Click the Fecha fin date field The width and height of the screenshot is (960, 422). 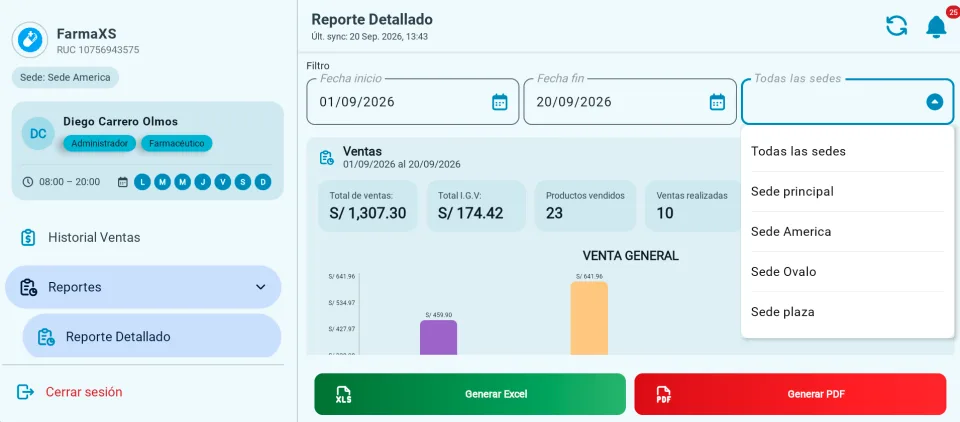click(630, 102)
